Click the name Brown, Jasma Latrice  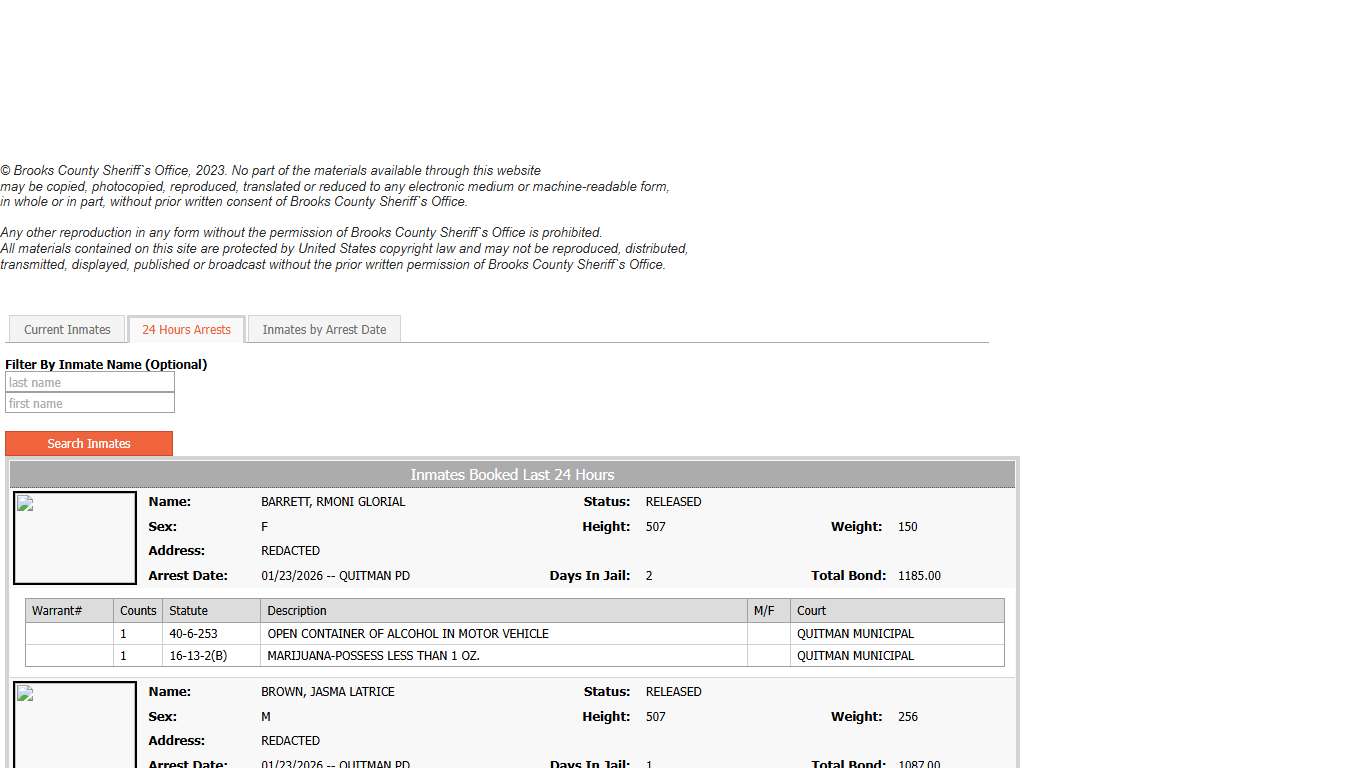[328, 692]
